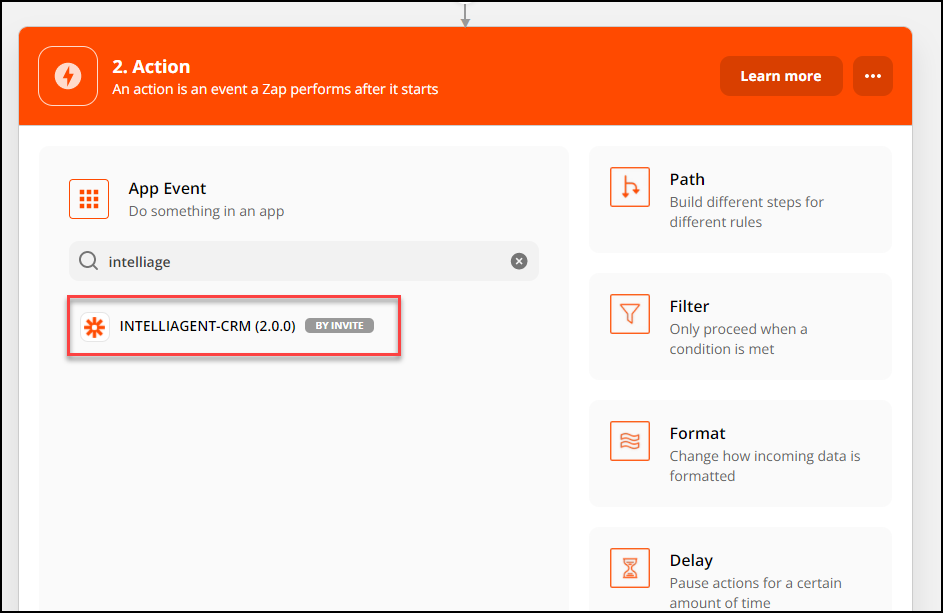The image size is (943, 613).
Task: Click the Path branching-arrows icon
Action: (630, 187)
